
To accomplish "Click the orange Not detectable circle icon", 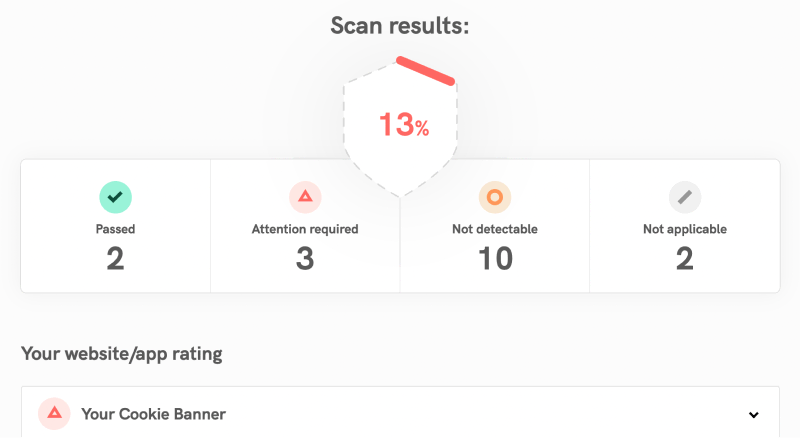I will pos(495,197).
